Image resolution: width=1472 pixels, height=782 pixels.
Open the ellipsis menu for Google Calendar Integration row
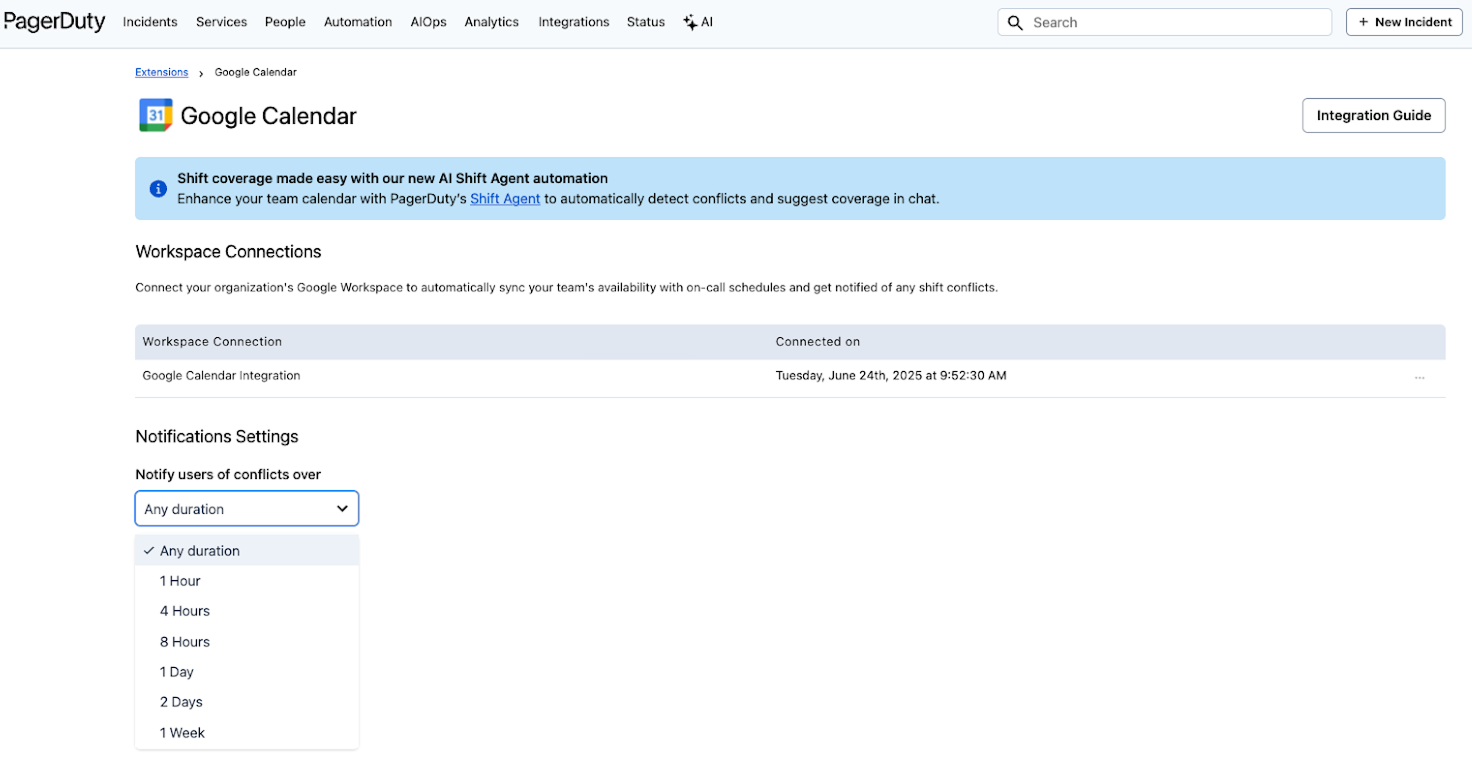coord(1420,376)
